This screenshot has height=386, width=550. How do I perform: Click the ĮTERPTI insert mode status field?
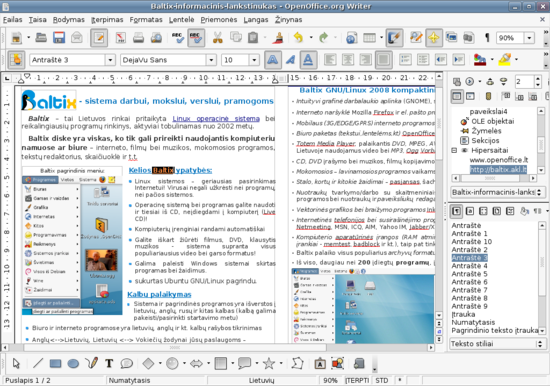tap(357, 380)
